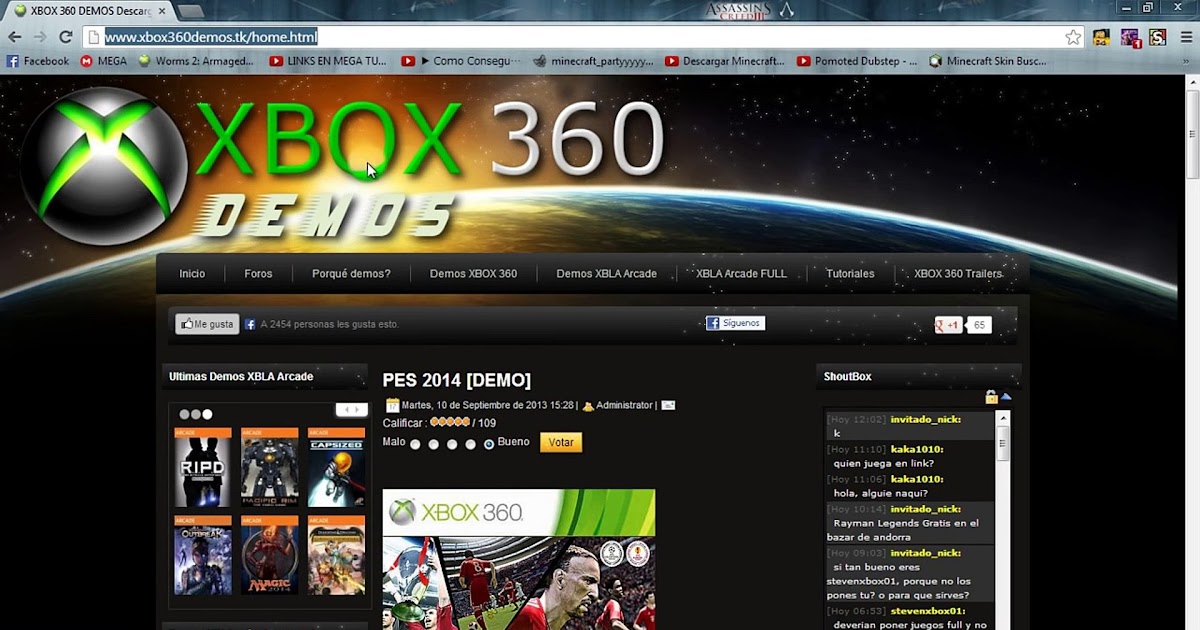Viewport: 1200px width, 630px height.
Task: Click the Administrator author link
Action: point(624,406)
